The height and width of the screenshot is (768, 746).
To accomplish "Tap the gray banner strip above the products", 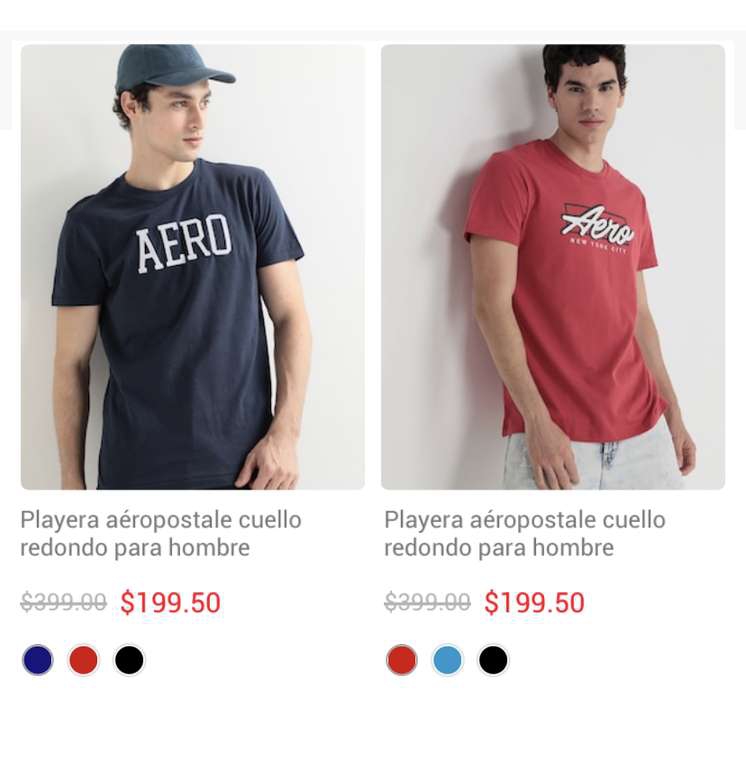I will [x=373, y=35].
